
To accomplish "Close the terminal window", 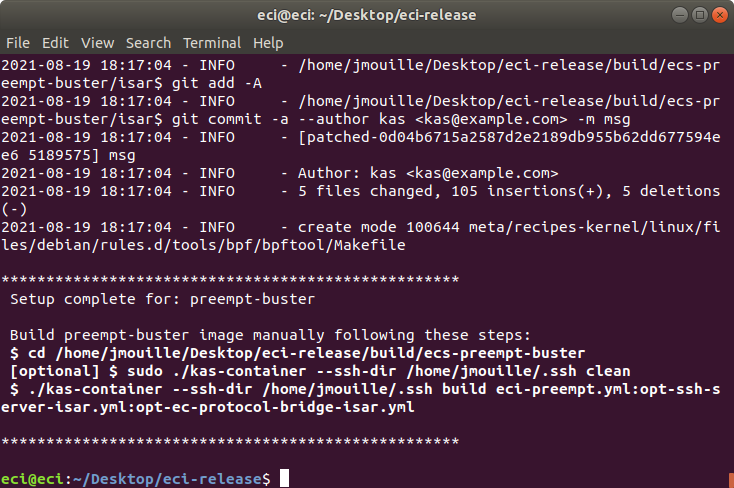I will coord(719,15).
